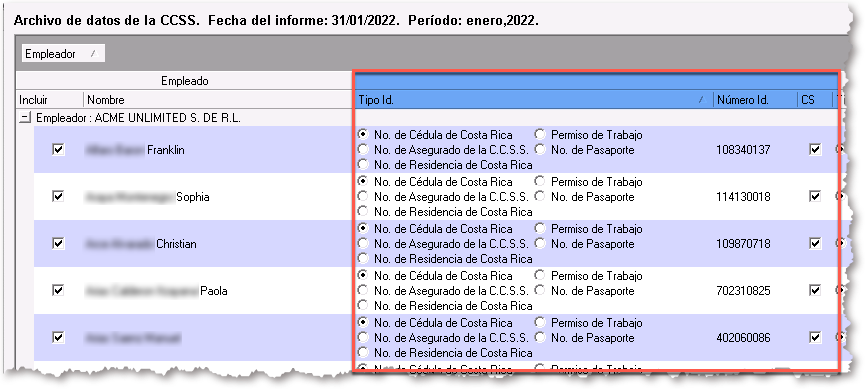Viewport: 865px width, 389px height.
Task: Select the employee name Franklin
Action: [x=165, y=150]
